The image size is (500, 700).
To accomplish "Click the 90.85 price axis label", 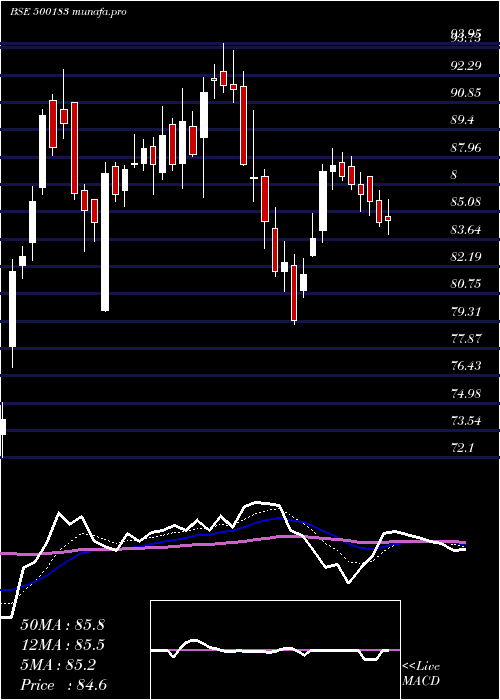I will pos(466,92).
